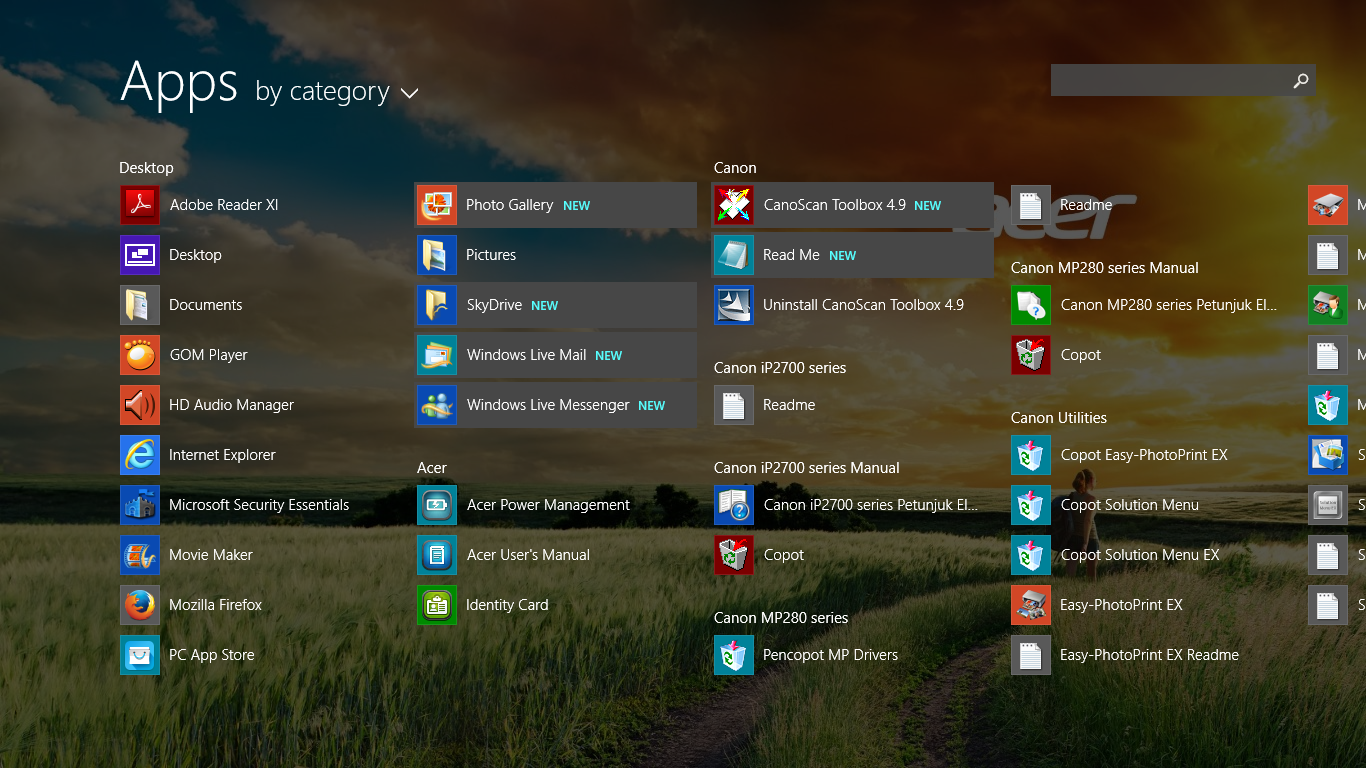Expand the "by category" sort dropdown
The height and width of the screenshot is (768, 1366).
pos(337,92)
